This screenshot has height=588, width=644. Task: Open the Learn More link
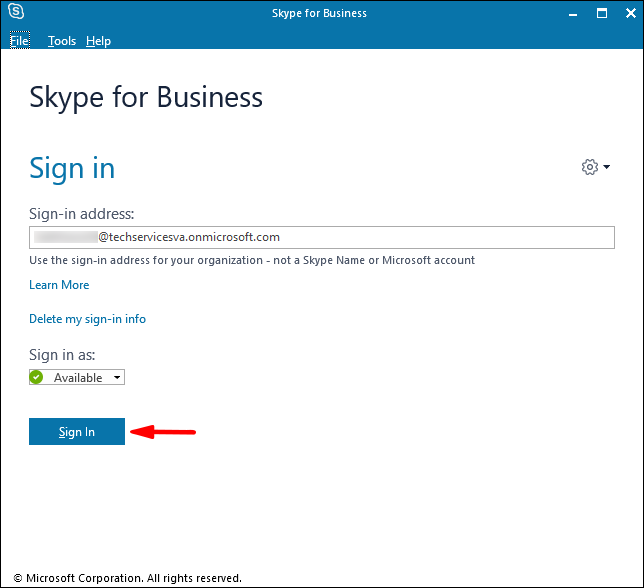[59, 285]
